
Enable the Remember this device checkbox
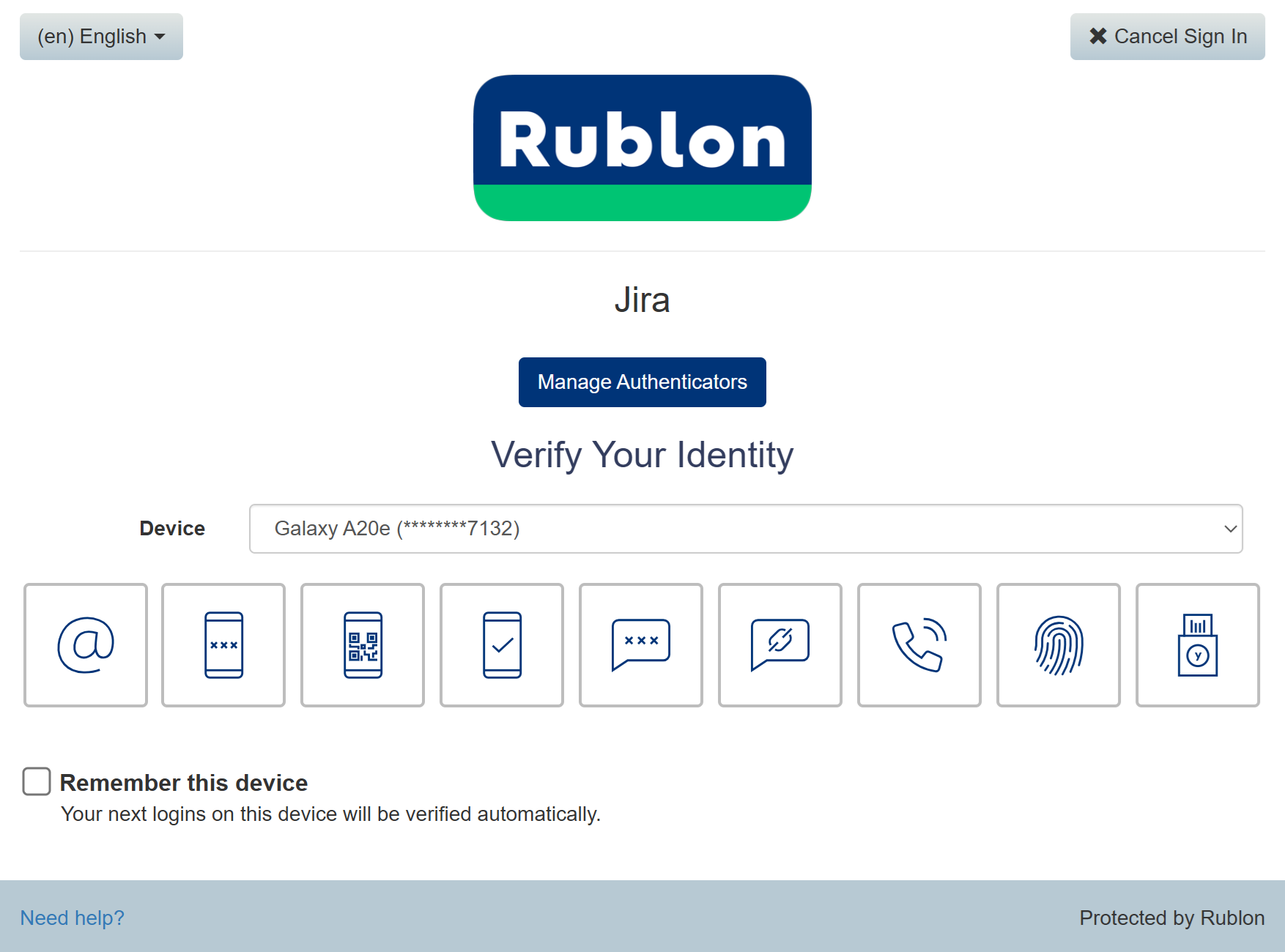[37, 781]
